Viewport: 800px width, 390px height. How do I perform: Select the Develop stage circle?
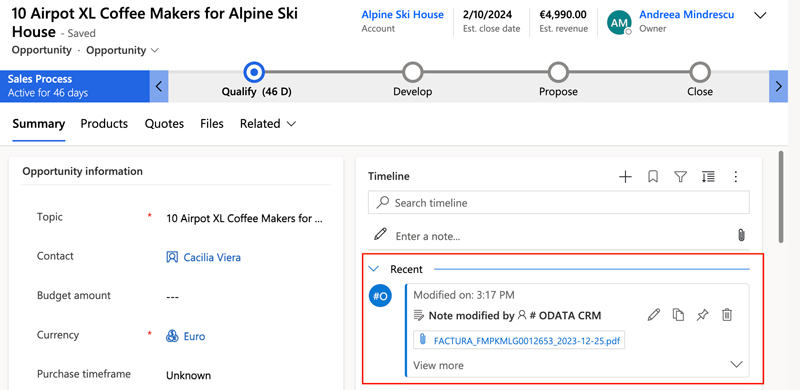412,72
